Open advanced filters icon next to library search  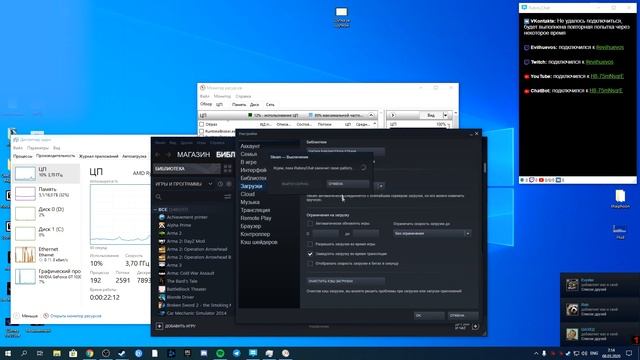click(227, 197)
